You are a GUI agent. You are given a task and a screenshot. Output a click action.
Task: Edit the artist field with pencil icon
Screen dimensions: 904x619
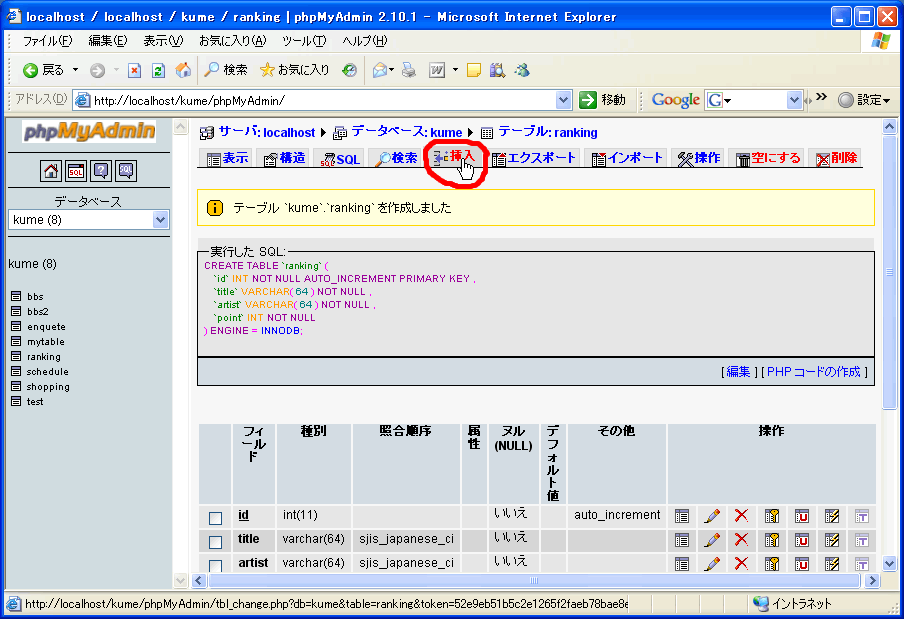(x=712, y=564)
